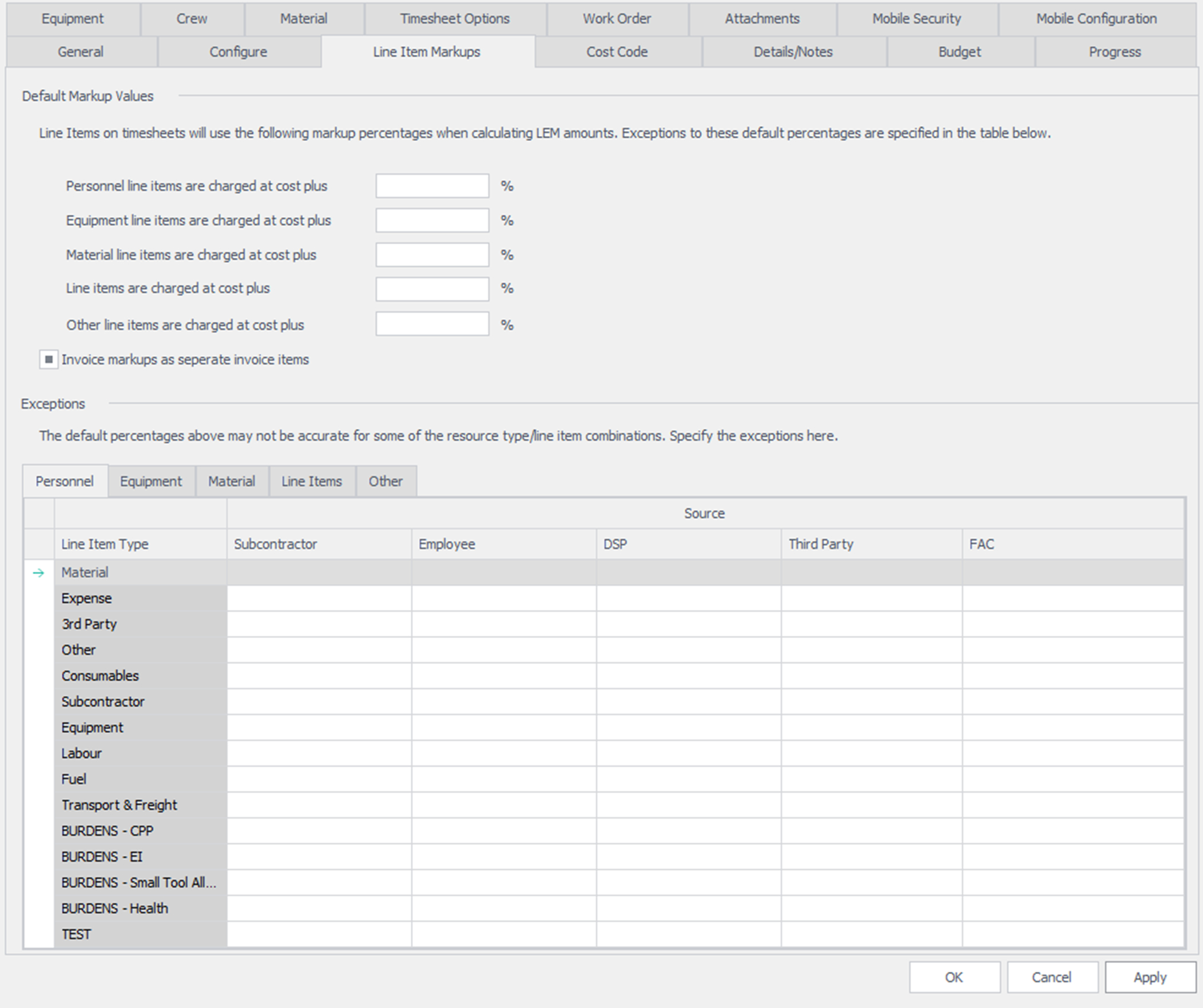1203x1008 pixels.
Task: Open the Line Items exceptions tab
Action: (311, 481)
